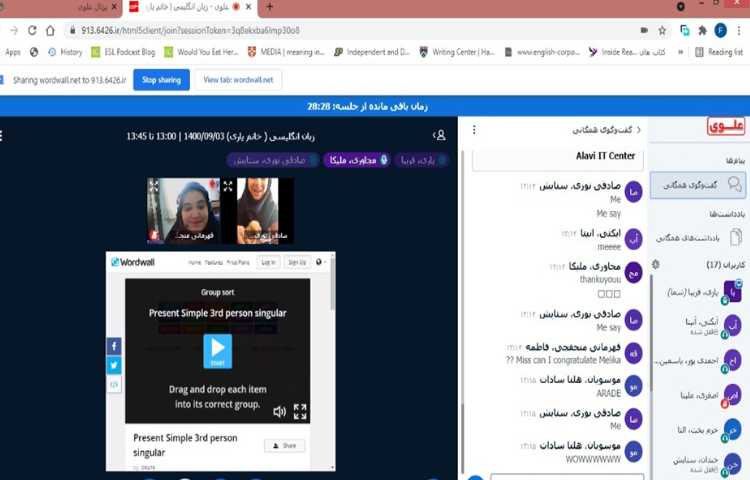The image size is (750, 480).
Task: Click the Wordwall logo
Action: pos(133,262)
